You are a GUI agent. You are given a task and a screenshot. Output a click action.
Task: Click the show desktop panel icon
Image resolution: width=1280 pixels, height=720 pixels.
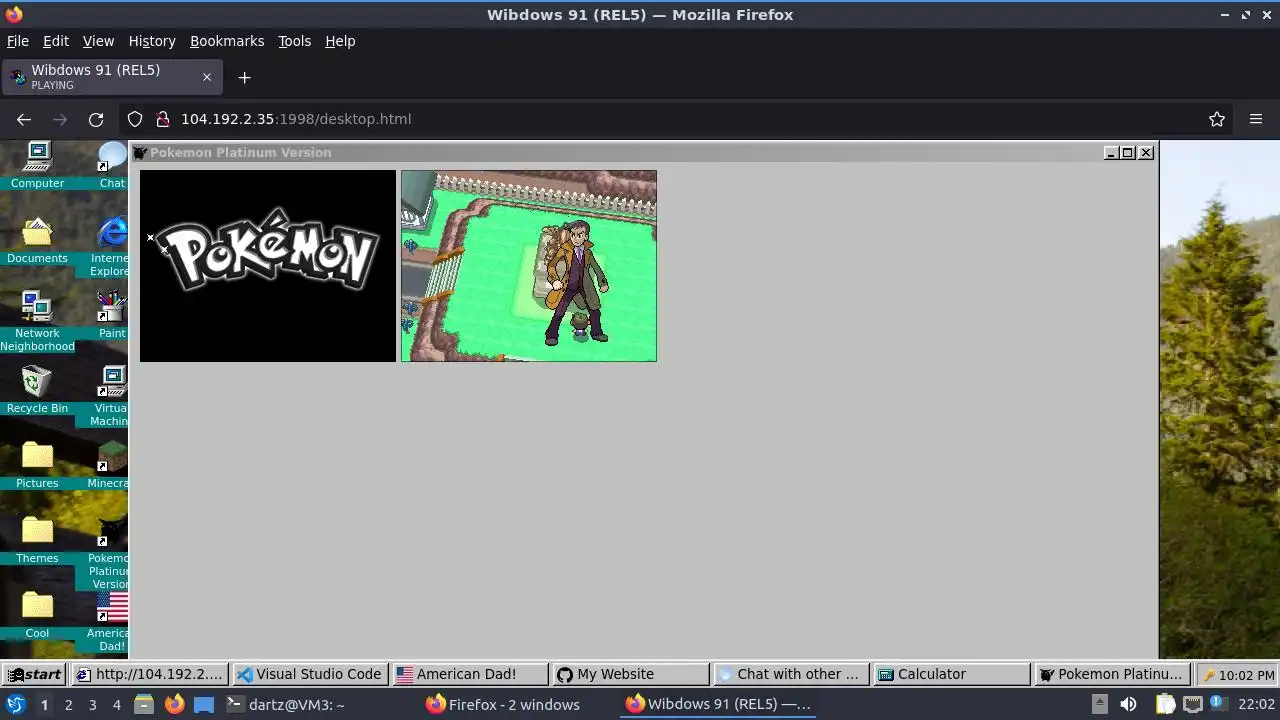coord(204,704)
